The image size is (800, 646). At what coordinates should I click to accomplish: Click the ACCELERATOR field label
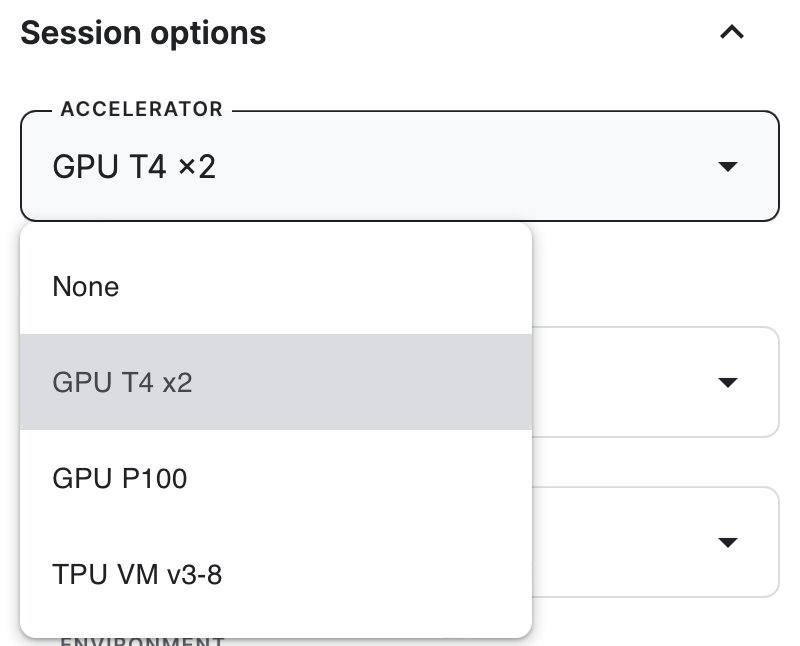pos(141,109)
